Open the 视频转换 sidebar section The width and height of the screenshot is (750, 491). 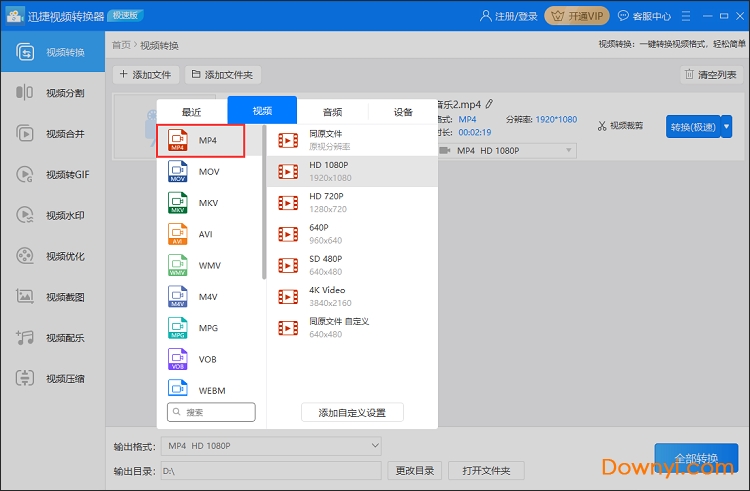pyautogui.click(x=53, y=52)
